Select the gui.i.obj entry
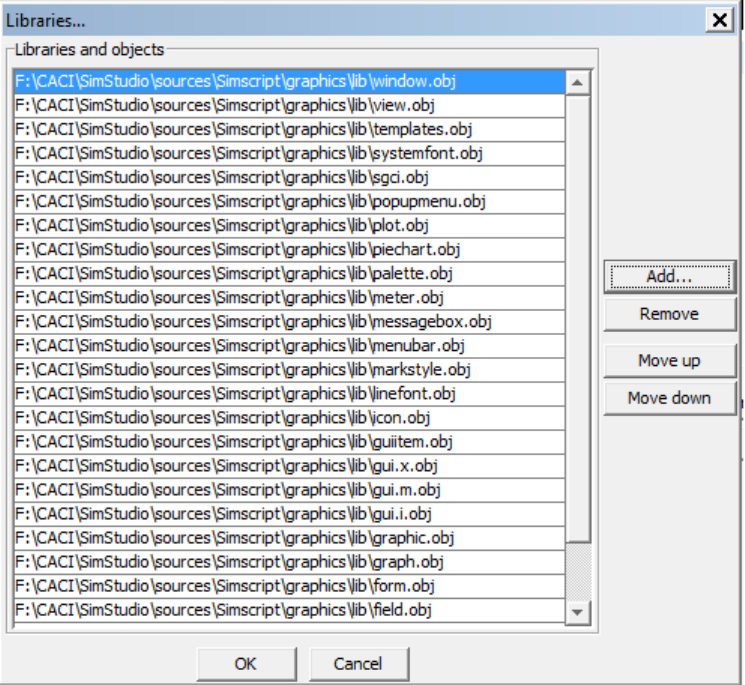Image resolution: width=745 pixels, height=685 pixels. click(x=289, y=514)
